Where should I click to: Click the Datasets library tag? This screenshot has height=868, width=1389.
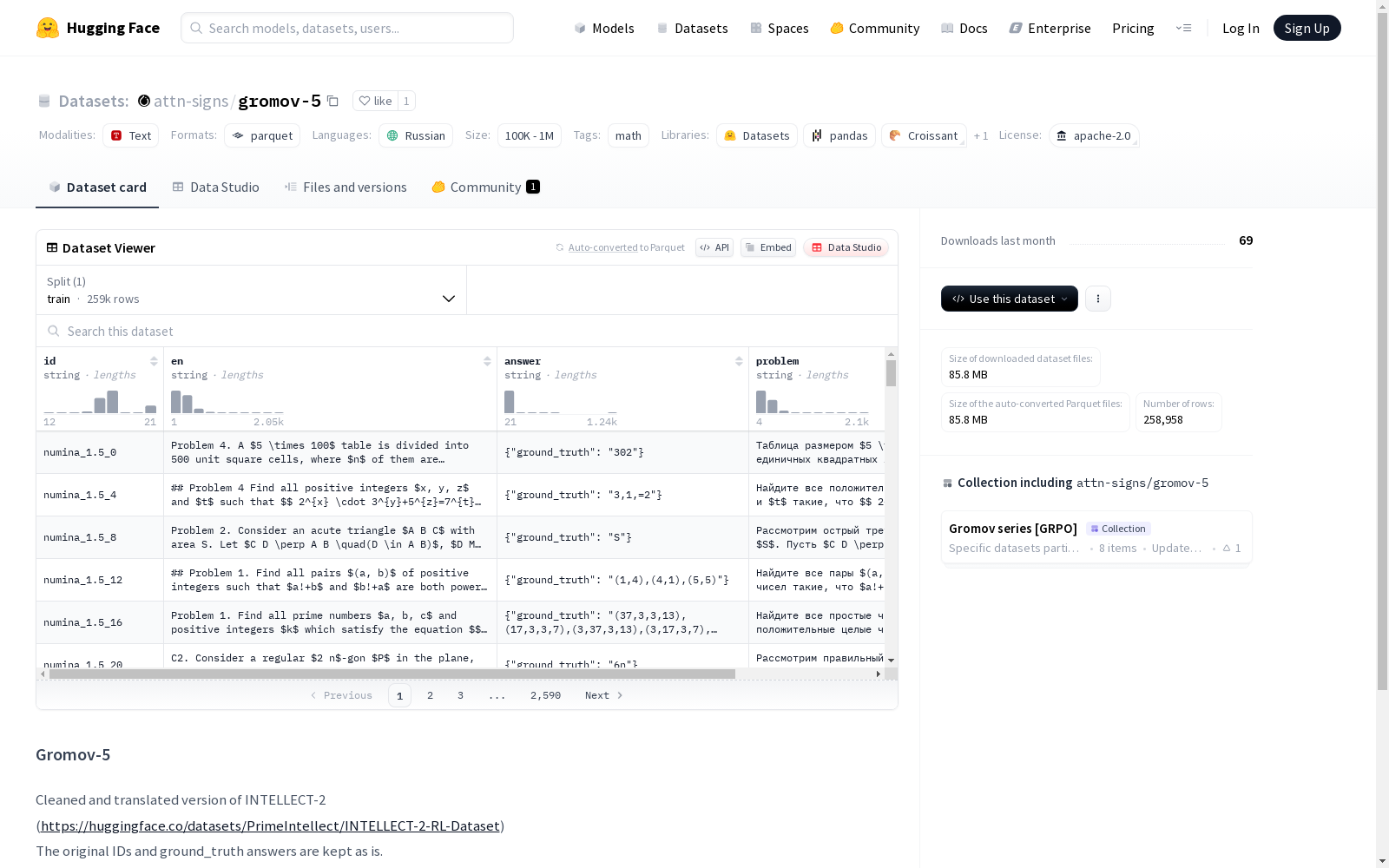pos(757,135)
